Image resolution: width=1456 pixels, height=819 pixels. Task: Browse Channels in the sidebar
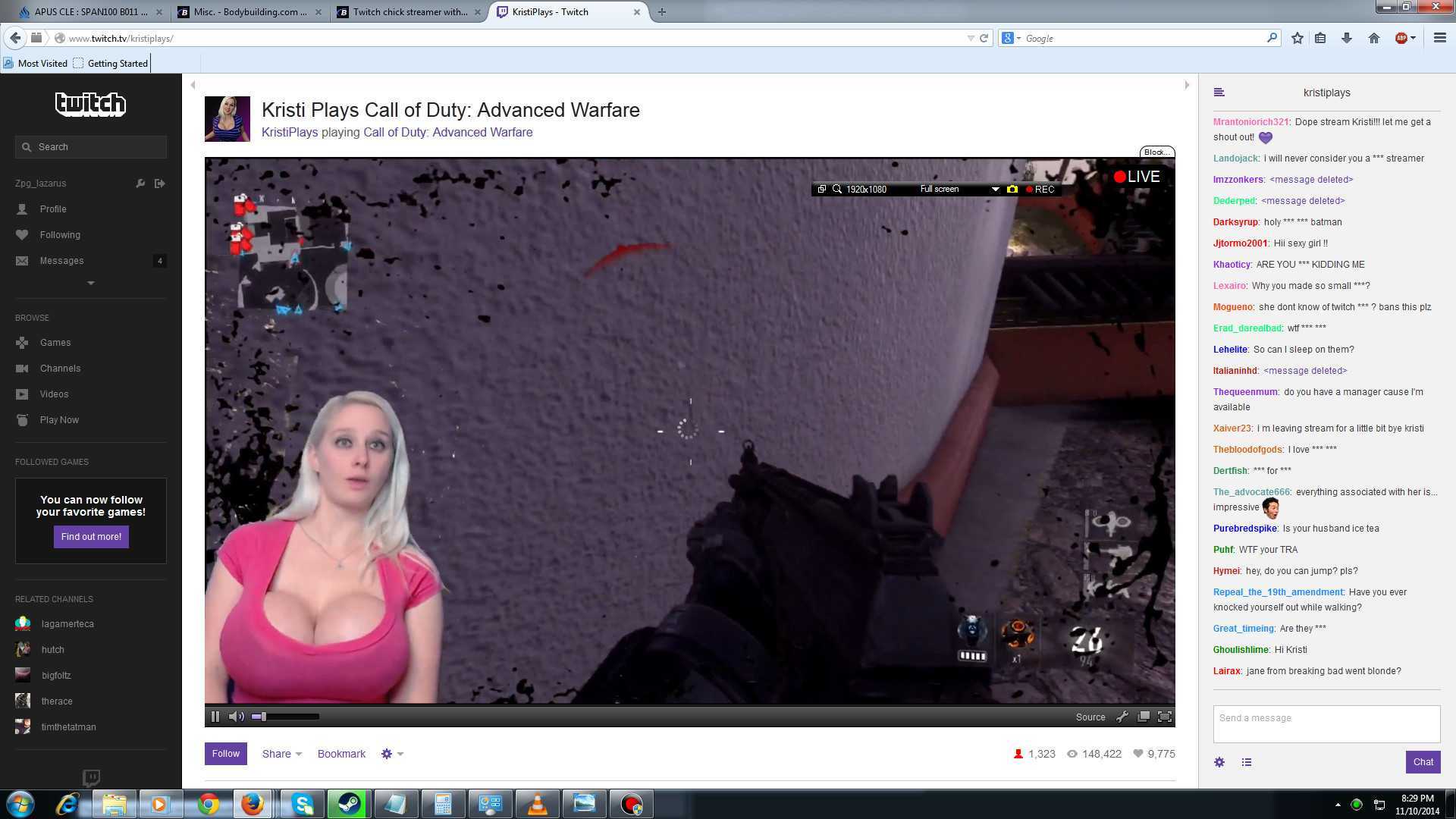[60, 369]
